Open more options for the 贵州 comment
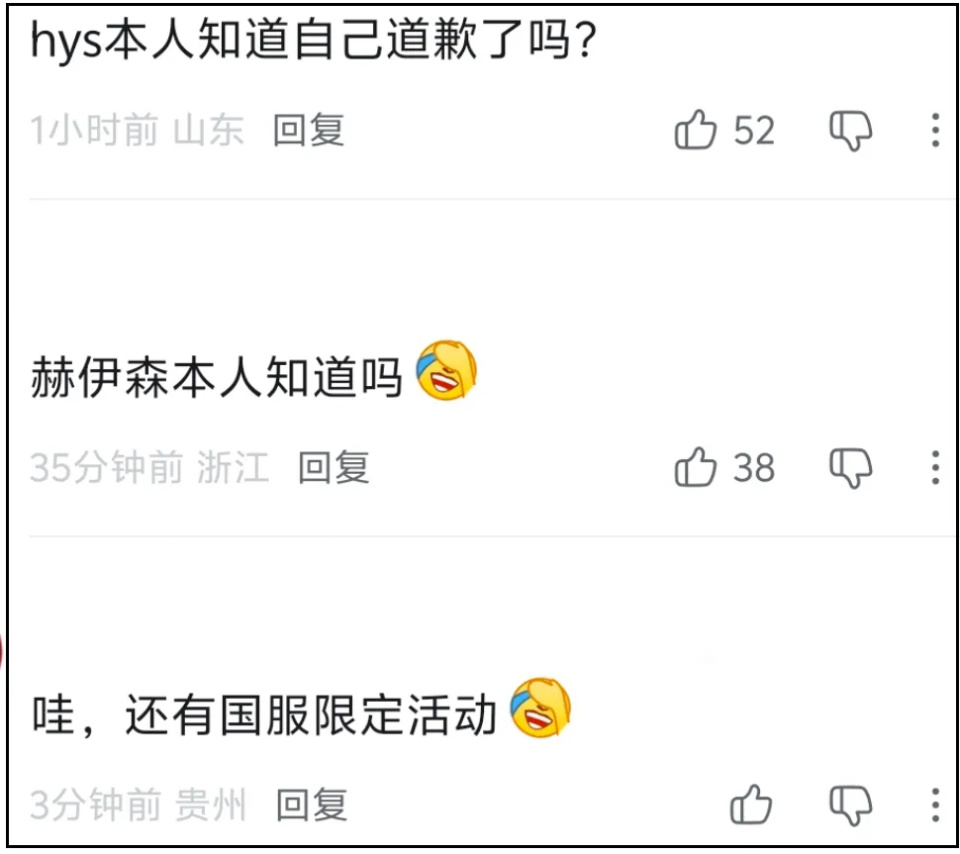Viewport: 960px width, 854px height. [935, 804]
